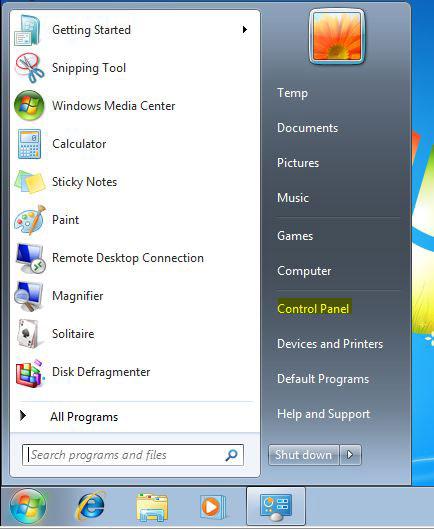Select Remote Desktop Connection text label

[x=128, y=258]
